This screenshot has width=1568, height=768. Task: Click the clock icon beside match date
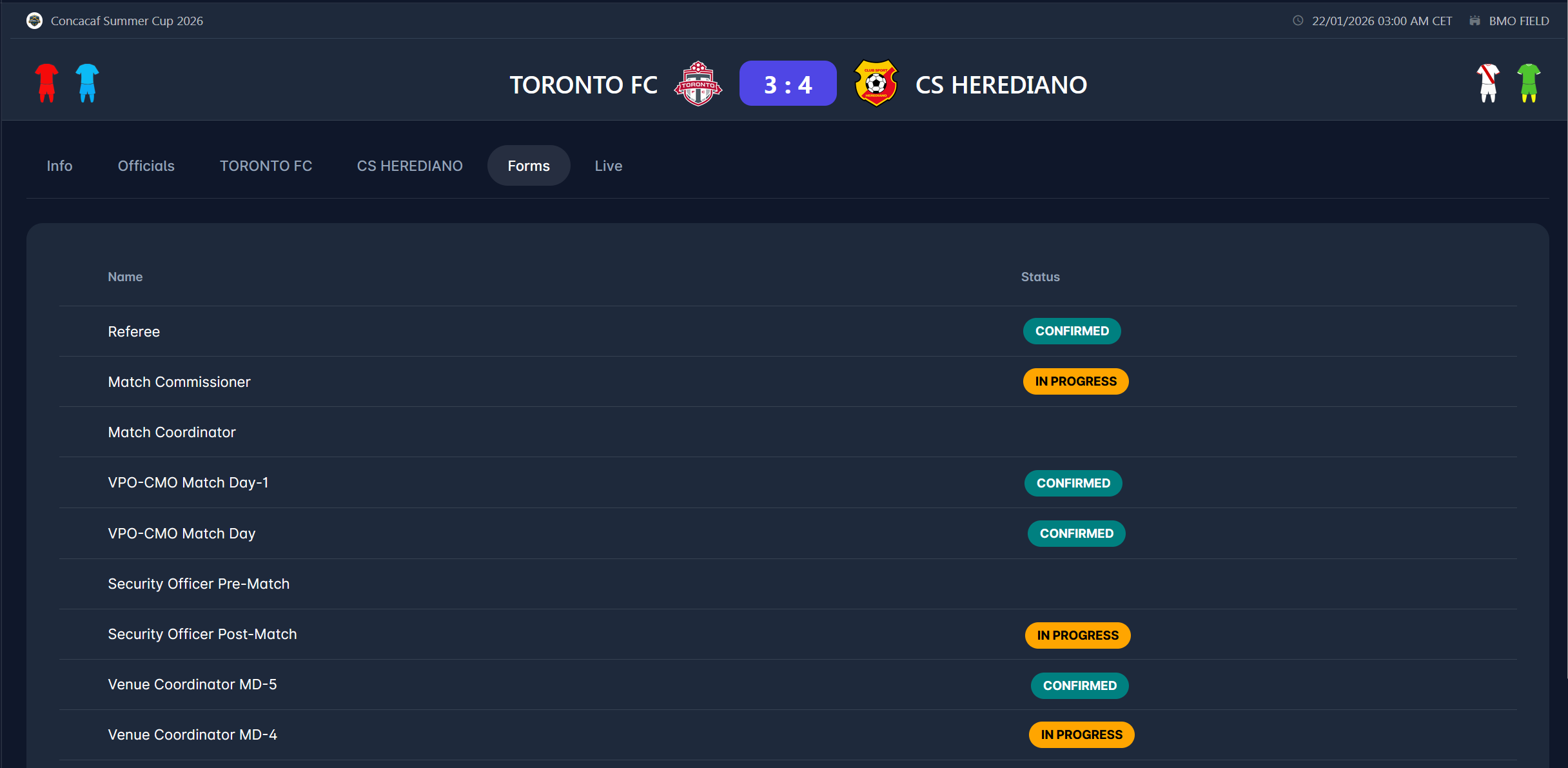point(1298,21)
